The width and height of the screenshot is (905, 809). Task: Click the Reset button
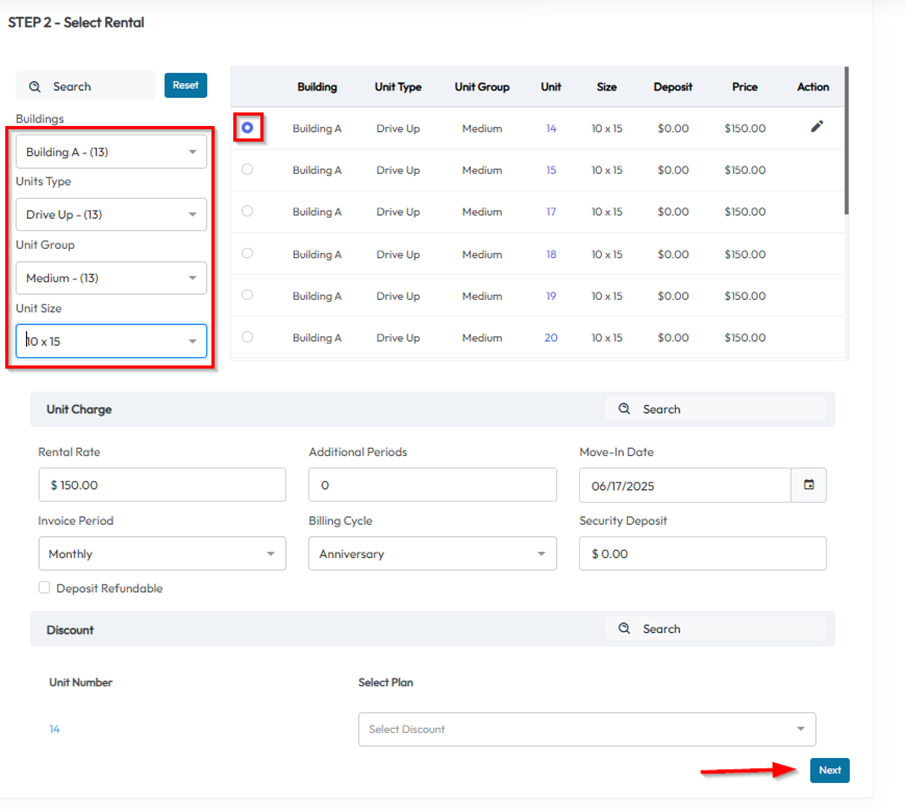coord(185,86)
